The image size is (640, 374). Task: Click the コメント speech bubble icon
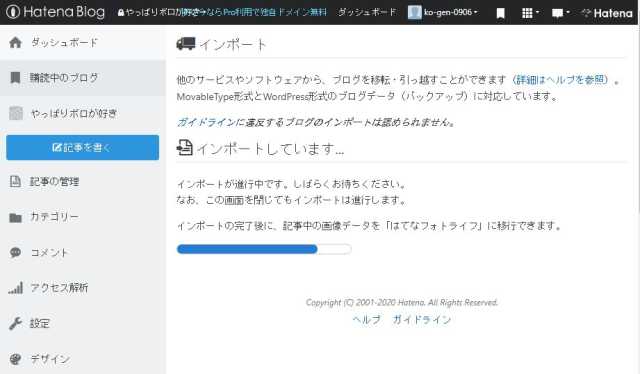(x=16, y=253)
